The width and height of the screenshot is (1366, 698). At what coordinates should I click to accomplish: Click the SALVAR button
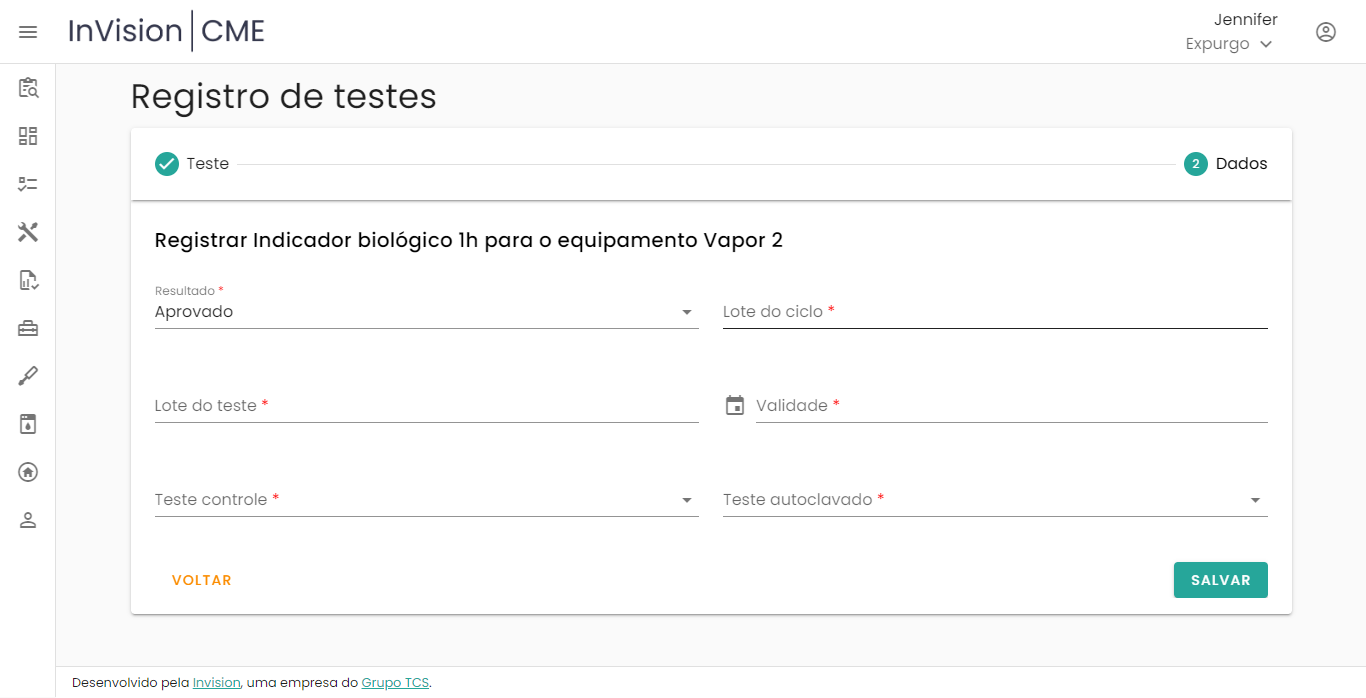tap(1220, 580)
